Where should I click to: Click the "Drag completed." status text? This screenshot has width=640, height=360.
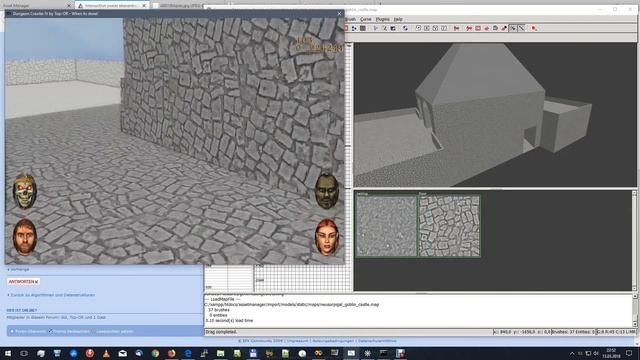221,332
